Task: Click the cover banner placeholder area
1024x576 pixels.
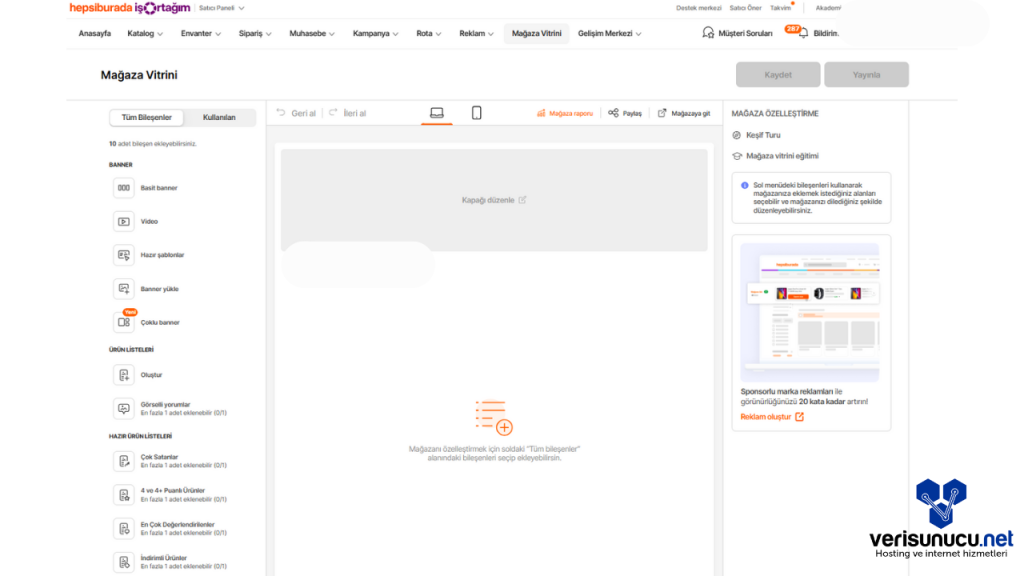Action: click(494, 200)
